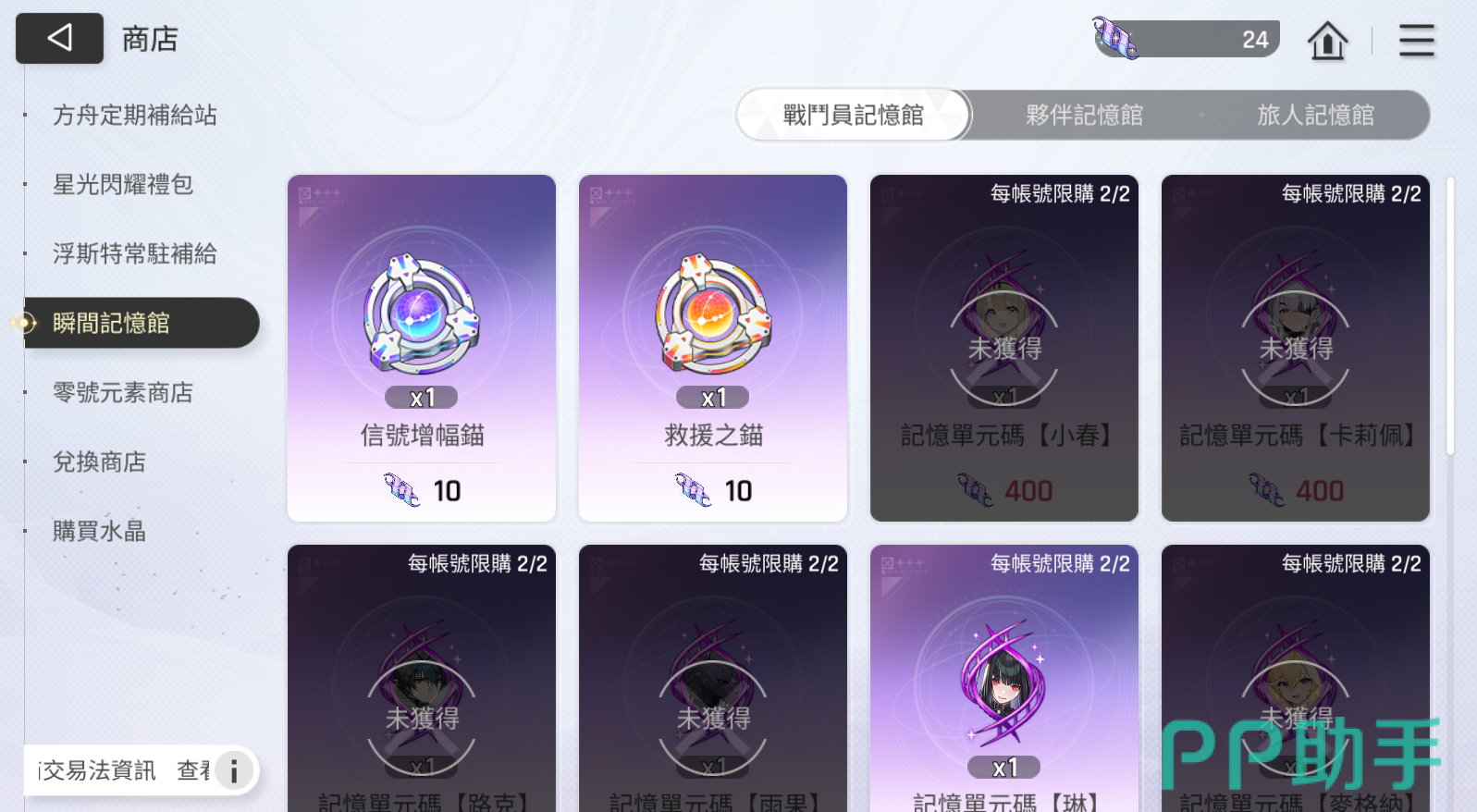The height and width of the screenshot is (812, 1477).
Task: Click the 小春 memory unit card
Action: (1004, 348)
